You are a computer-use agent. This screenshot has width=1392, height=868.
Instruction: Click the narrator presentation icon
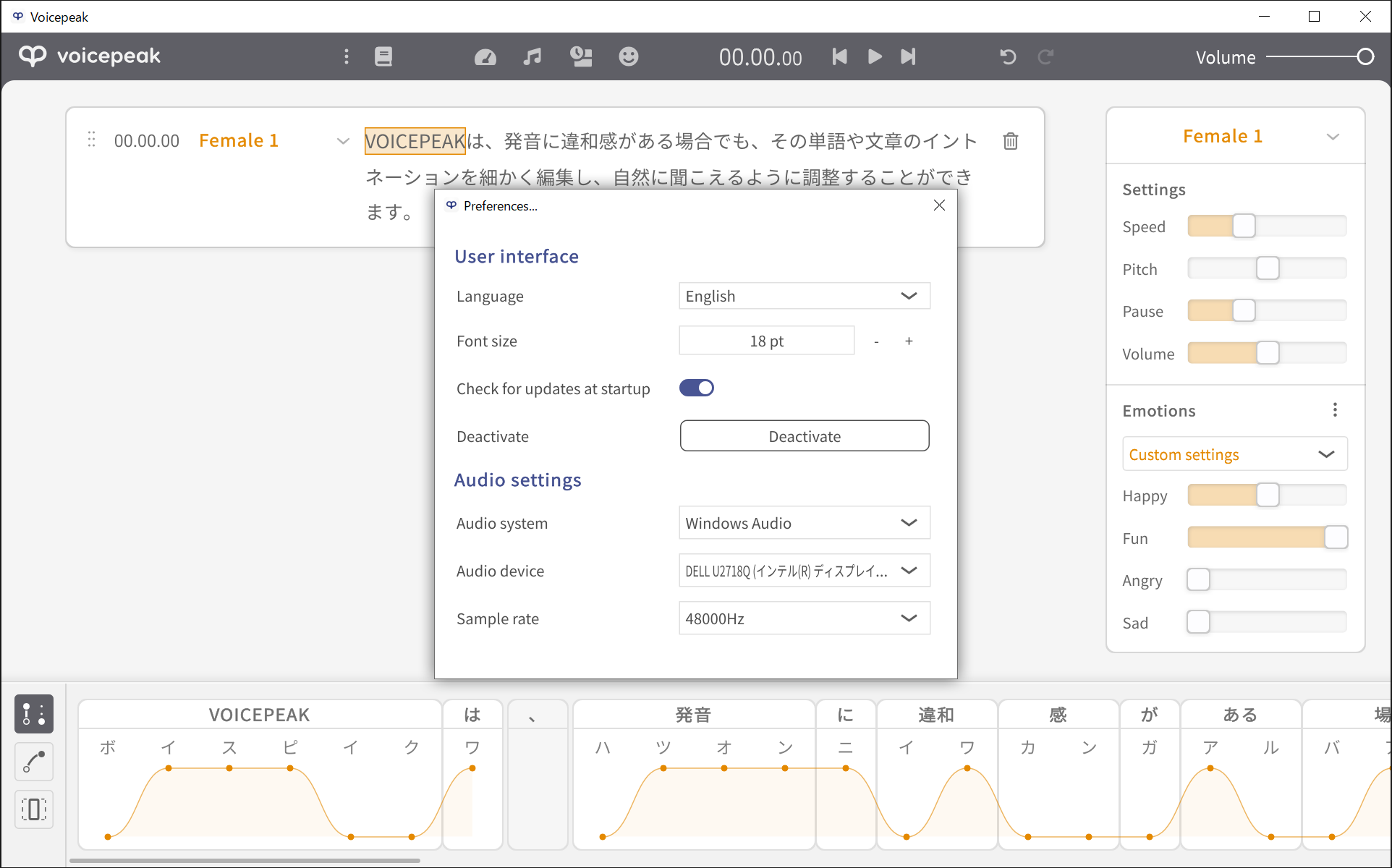(x=581, y=56)
